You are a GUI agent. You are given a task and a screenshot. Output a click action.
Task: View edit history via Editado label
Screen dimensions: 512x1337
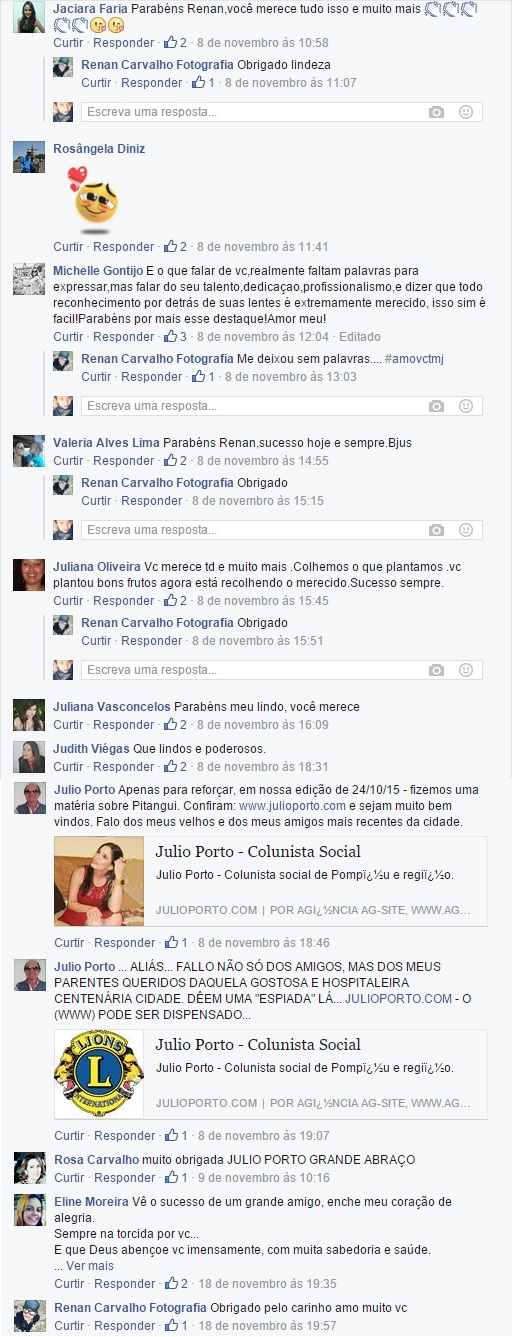[x=359, y=337]
